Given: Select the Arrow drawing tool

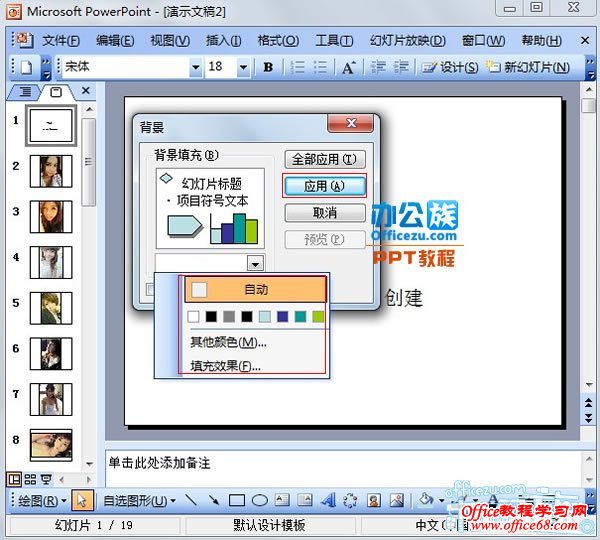Looking at the screenshot, I should [x=213, y=500].
